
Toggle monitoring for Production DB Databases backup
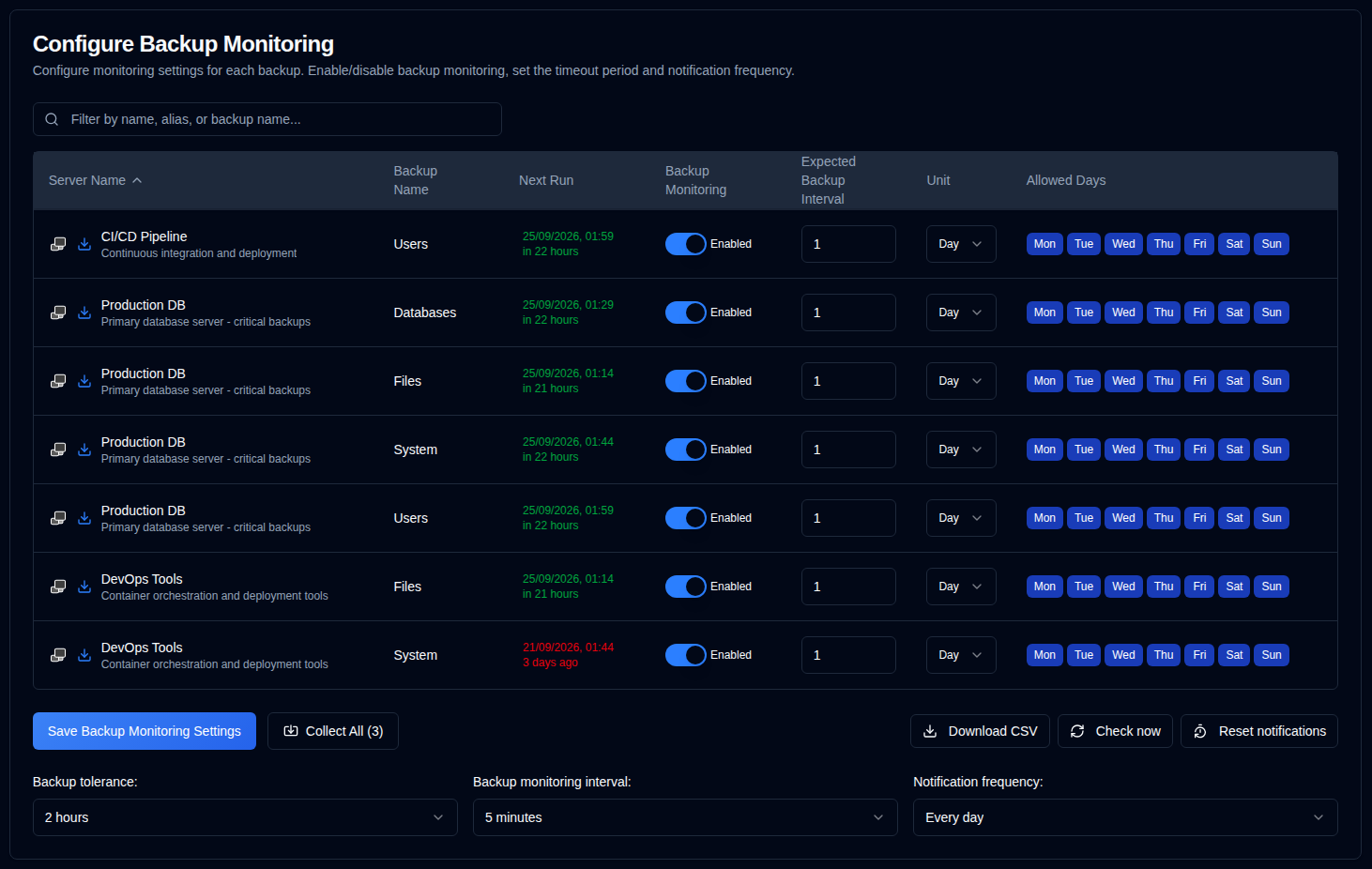click(686, 313)
